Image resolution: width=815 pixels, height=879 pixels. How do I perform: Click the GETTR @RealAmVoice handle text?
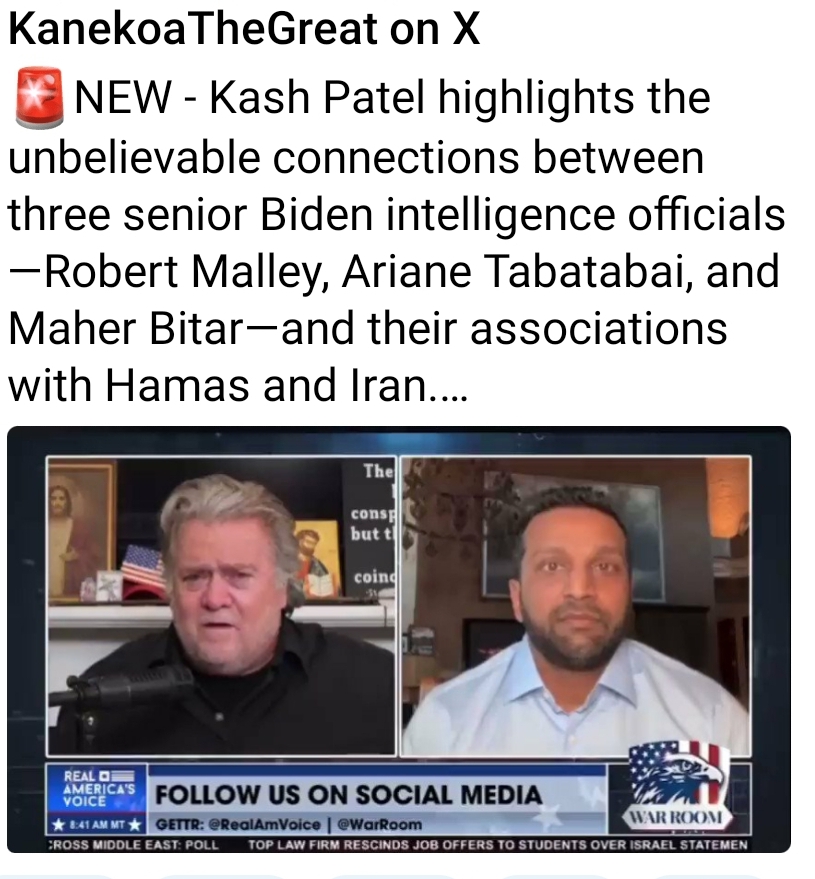(x=238, y=825)
